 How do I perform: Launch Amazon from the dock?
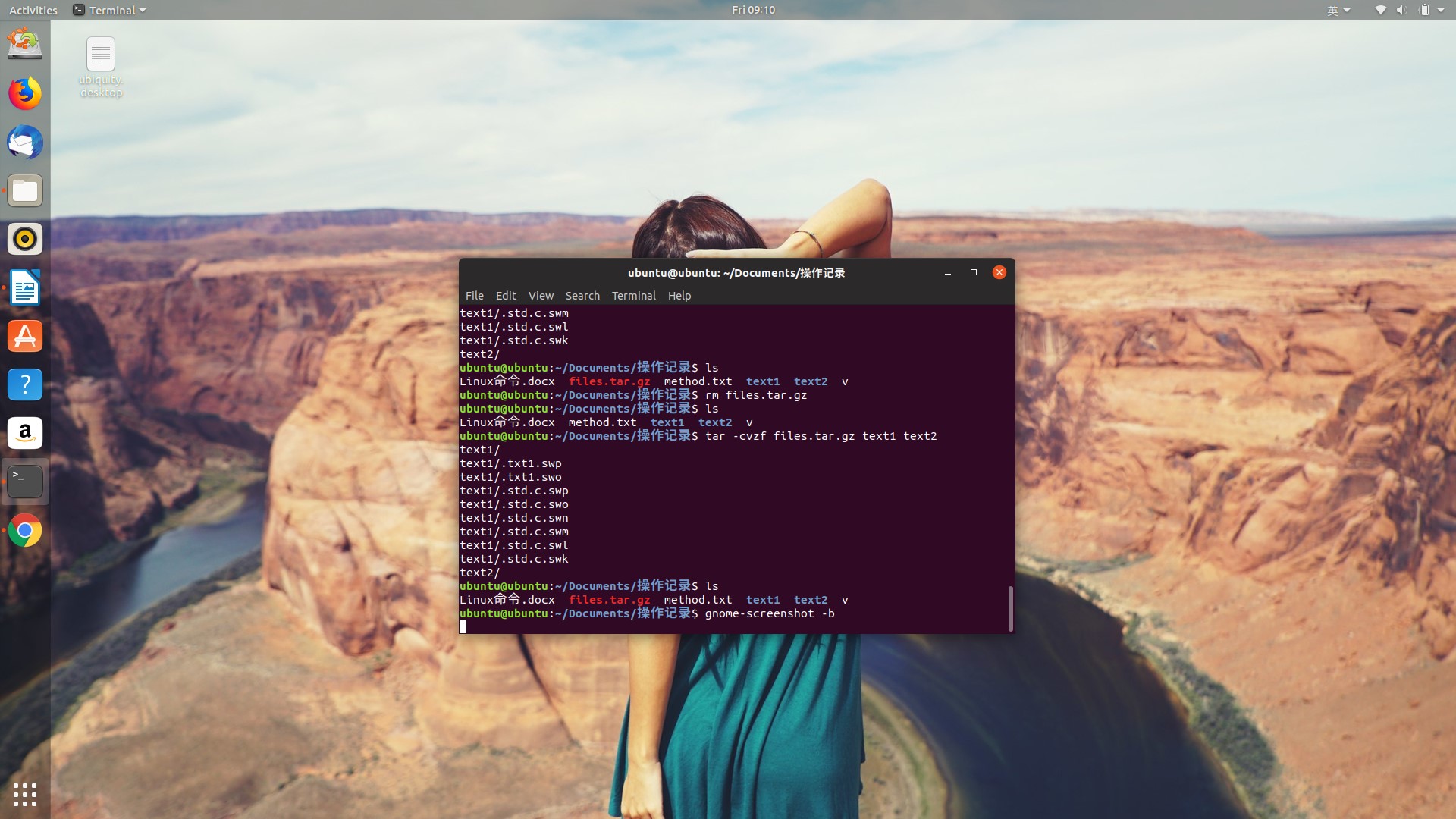pos(25,433)
